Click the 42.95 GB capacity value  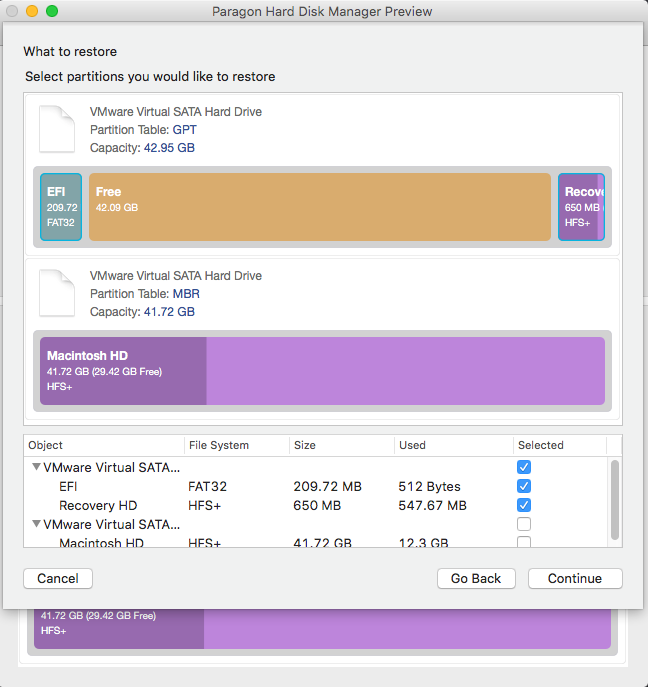(x=169, y=148)
